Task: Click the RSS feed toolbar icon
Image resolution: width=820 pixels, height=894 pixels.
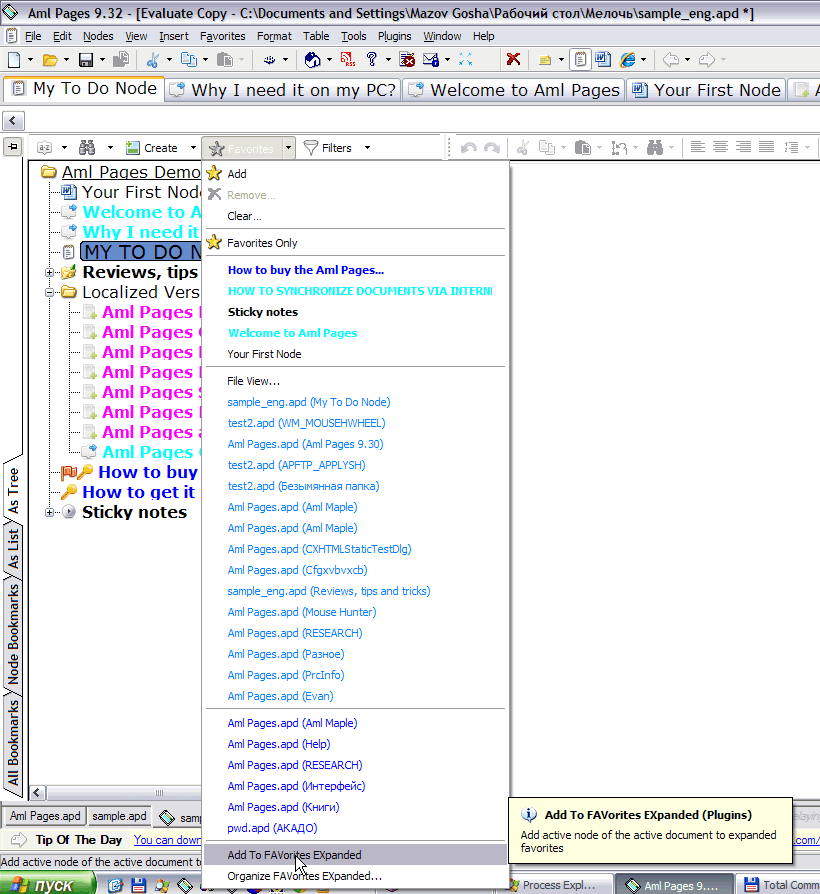Action: coord(347,59)
